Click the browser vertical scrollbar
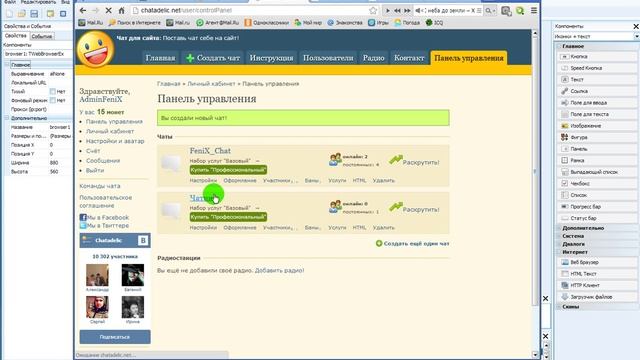This screenshot has height=360, width=640. pos(535,171)
